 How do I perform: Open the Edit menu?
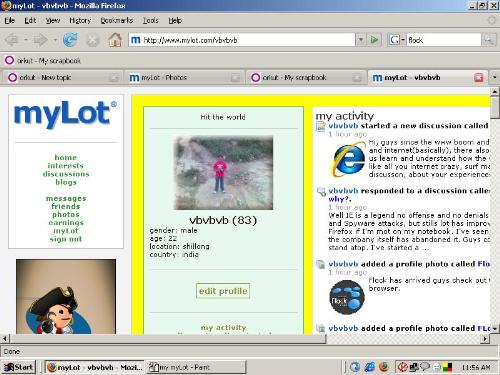30,21
